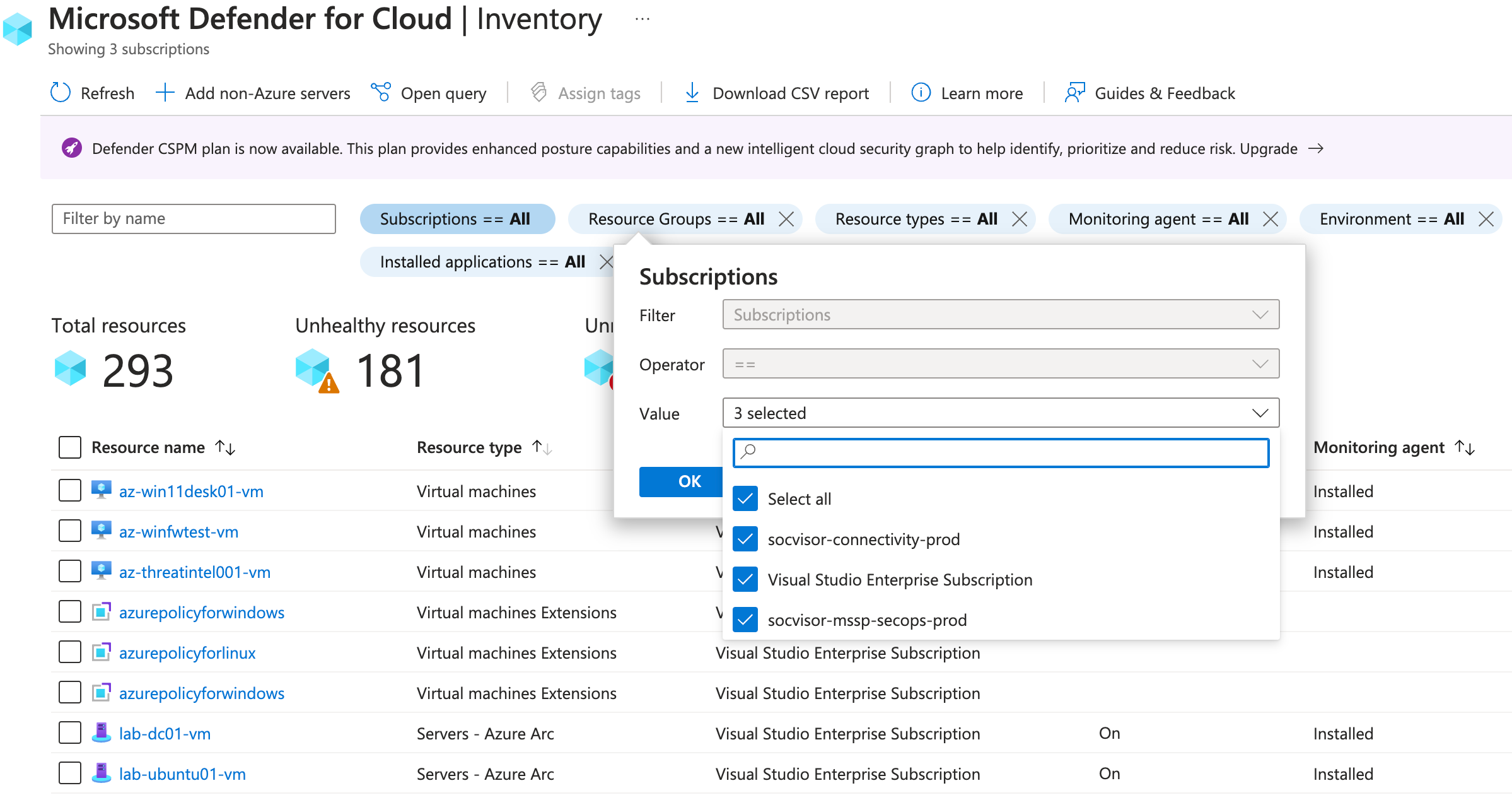Image resolution: width=1512 pixels, height=800 pixels.
Task: Click the Assign tags tag icon
Action: (538, 93)
